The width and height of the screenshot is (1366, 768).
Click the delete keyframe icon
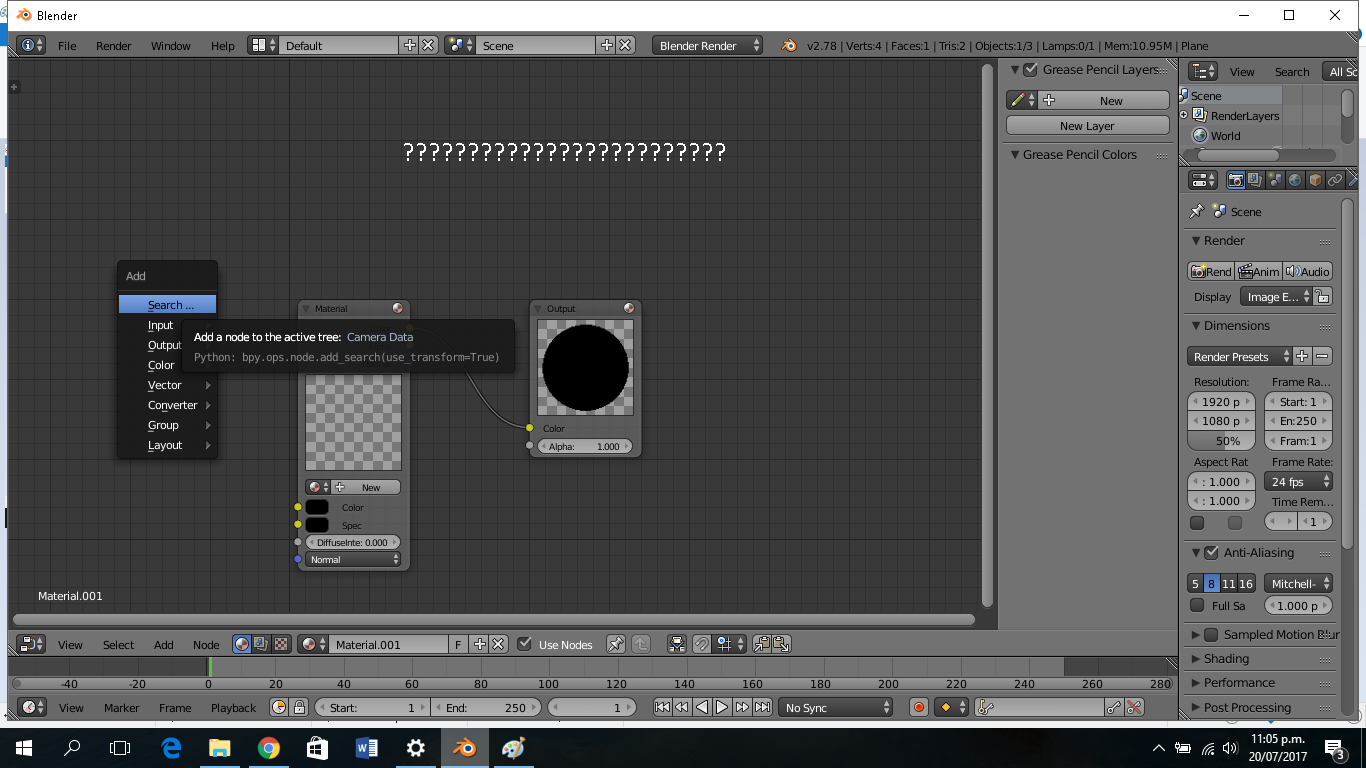point(1134,707)
